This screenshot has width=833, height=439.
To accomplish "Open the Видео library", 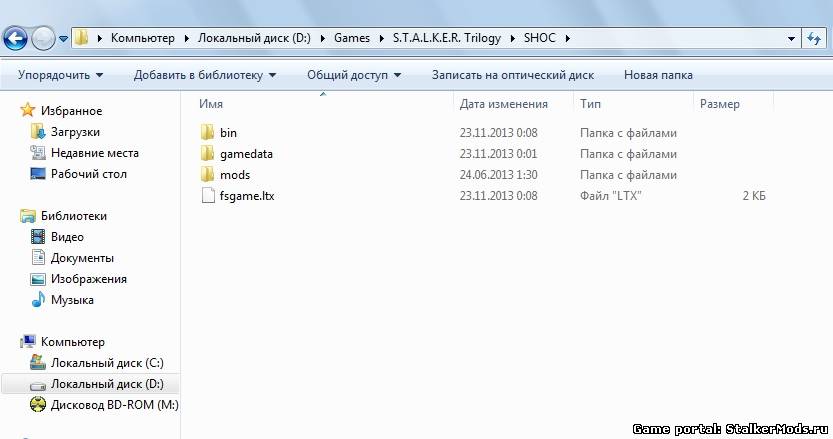I will point(67,237).
